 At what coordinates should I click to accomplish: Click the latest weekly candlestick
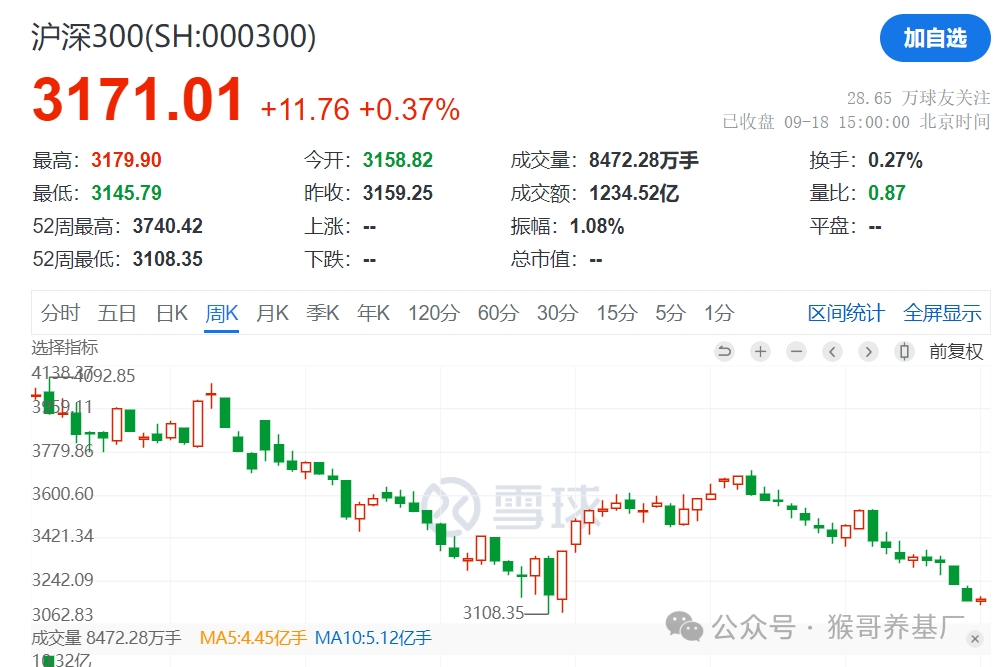coord(980,600)
